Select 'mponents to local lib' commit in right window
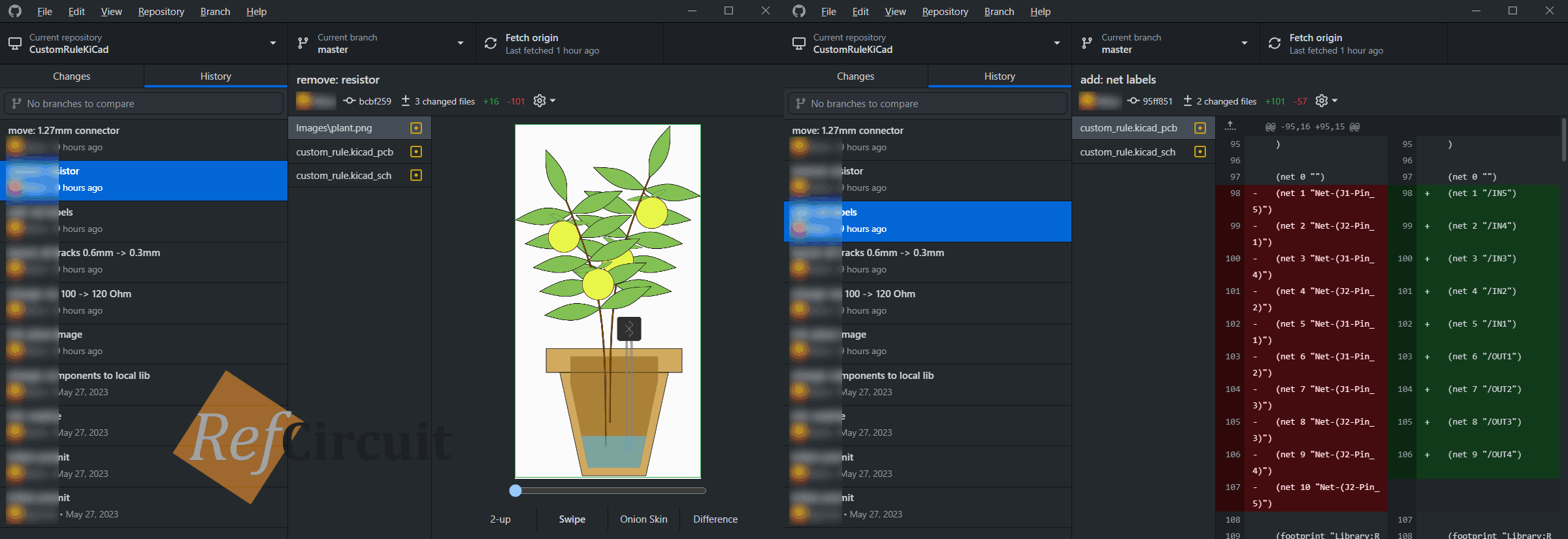Image resolution: width=1568 pixels, height=539 pixels. pyautogui.click(x=928, y=384)
